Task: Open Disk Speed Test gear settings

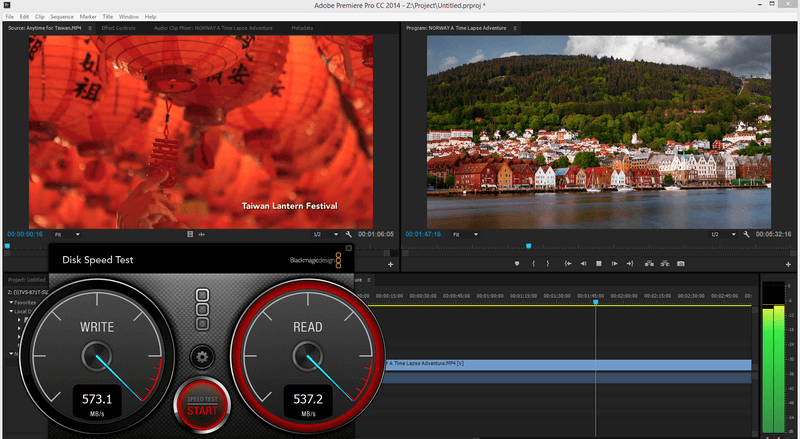Action: (202, 357)
